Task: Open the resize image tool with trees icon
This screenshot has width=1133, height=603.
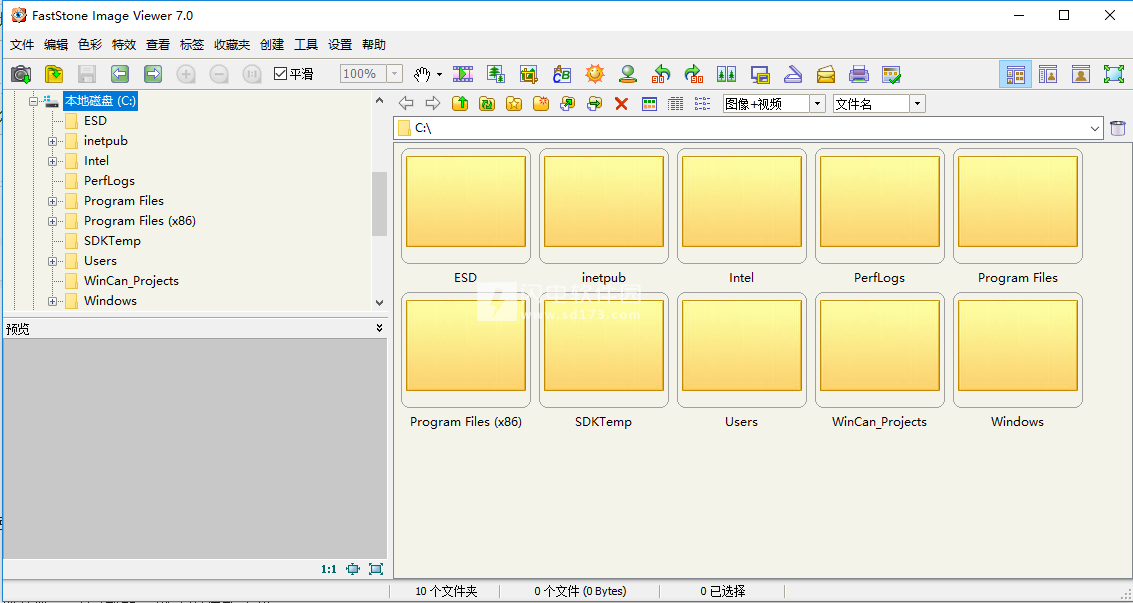Action: (x=496, y=74)
